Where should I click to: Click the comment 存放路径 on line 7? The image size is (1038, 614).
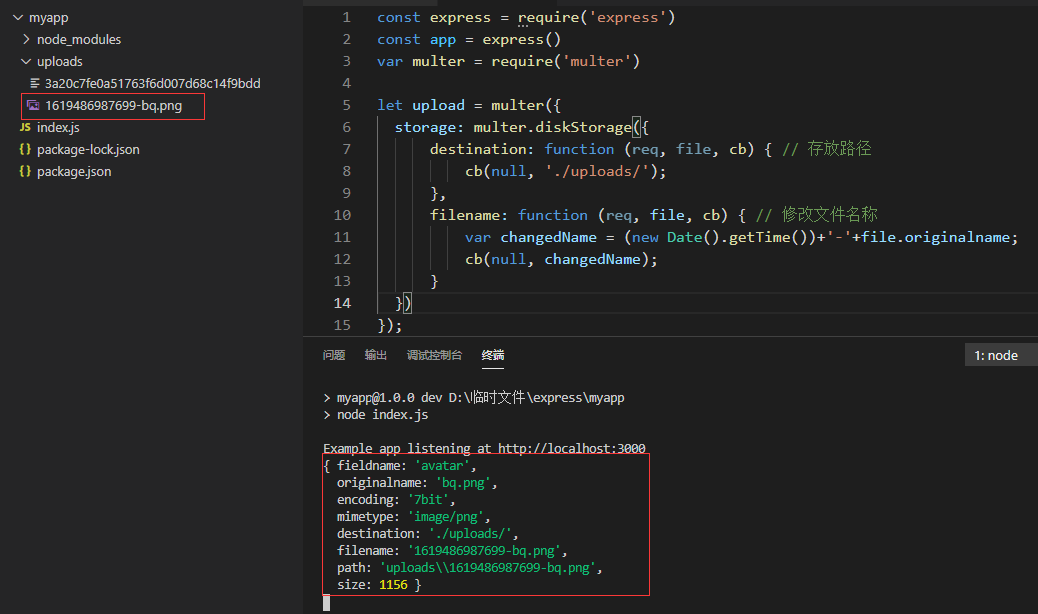[839, 149]
